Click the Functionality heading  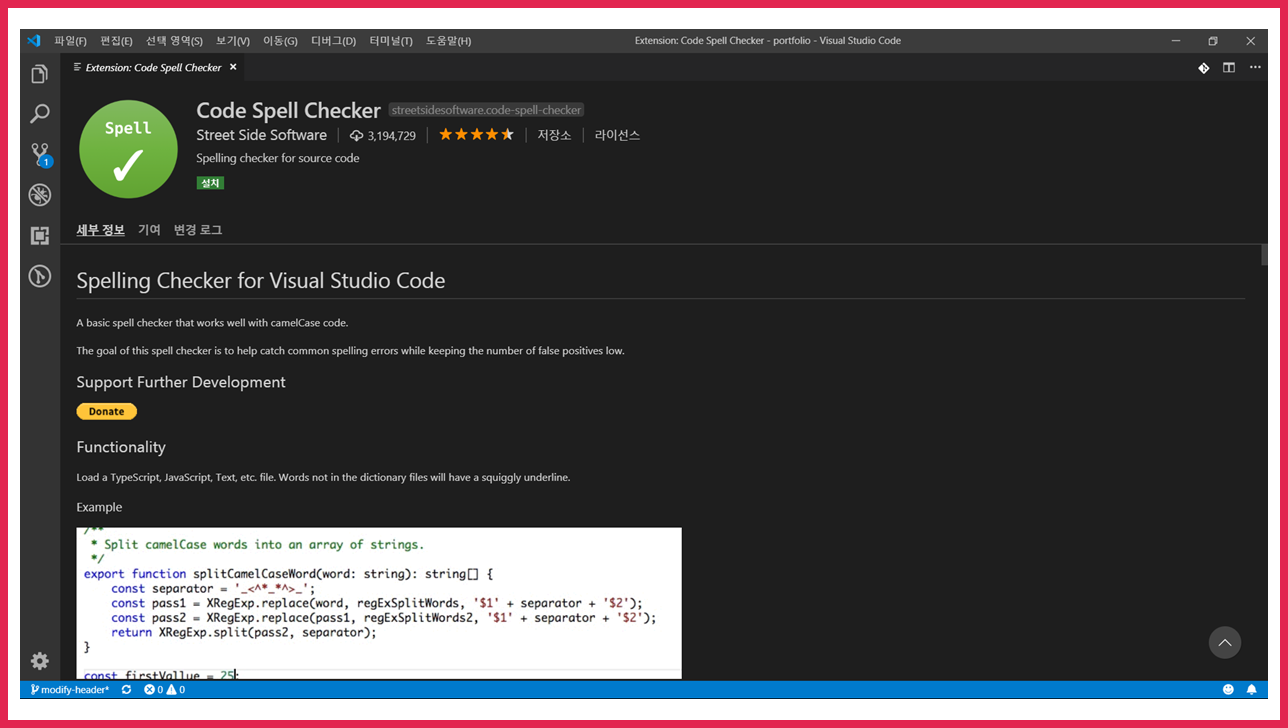click(121, 447)
